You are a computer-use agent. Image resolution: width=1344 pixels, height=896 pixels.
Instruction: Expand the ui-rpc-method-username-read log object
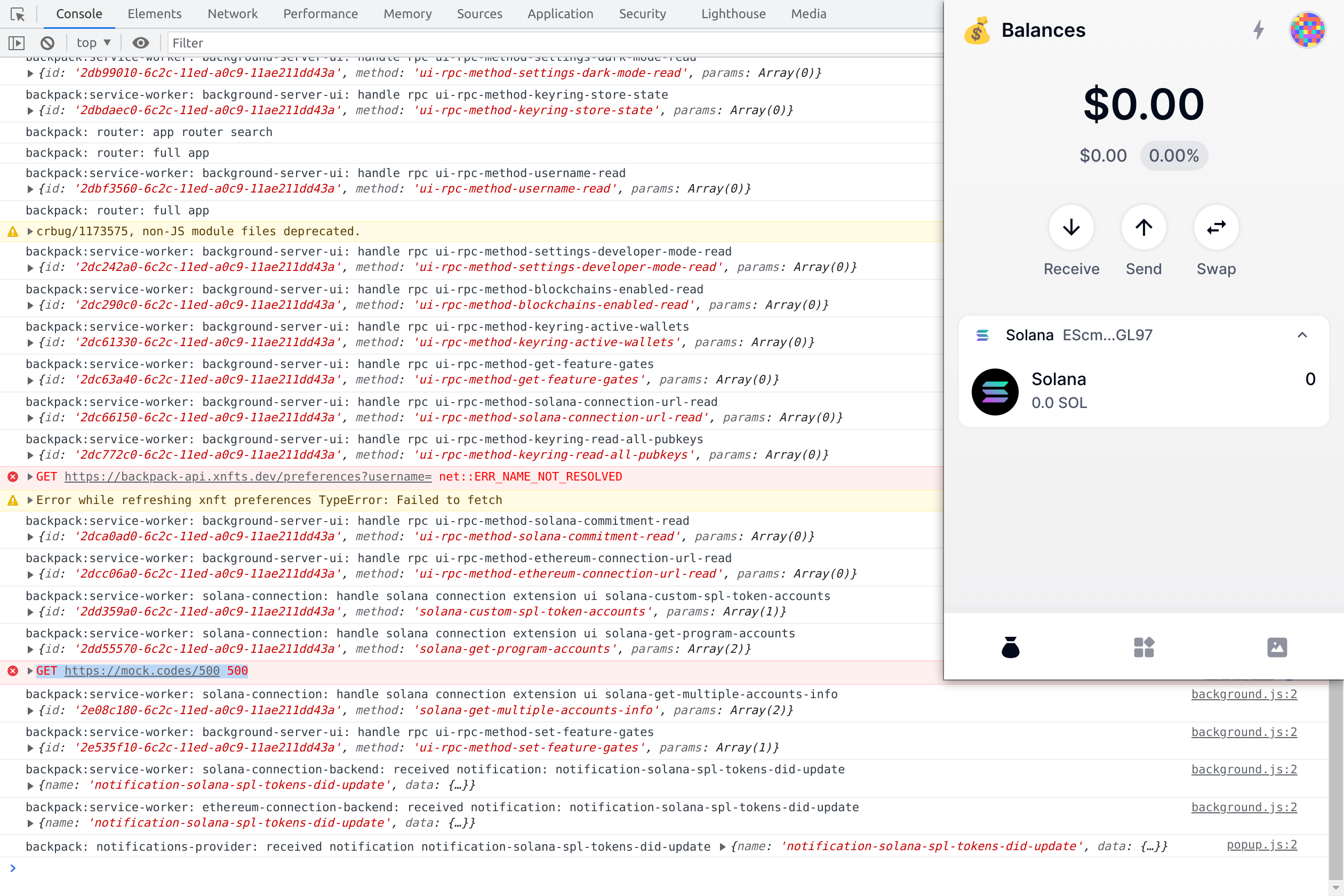30,189
